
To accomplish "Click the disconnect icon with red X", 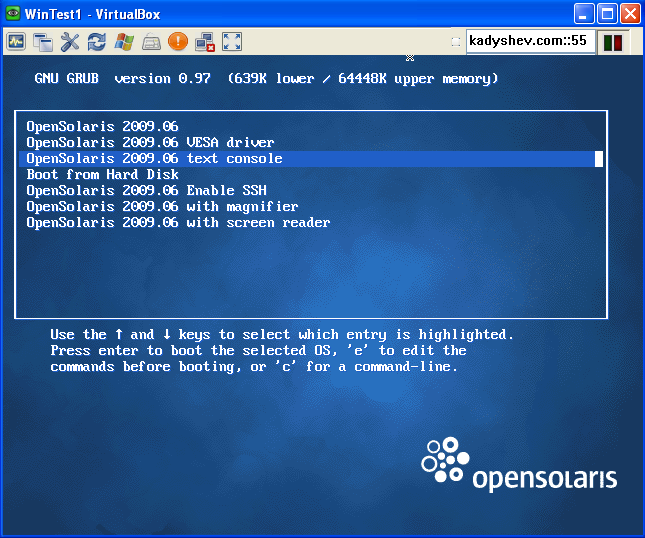I will point(205,42).
